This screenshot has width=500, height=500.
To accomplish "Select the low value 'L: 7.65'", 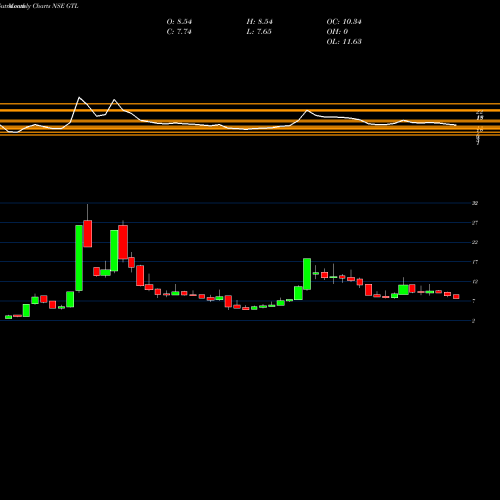I will click(259, 32).
